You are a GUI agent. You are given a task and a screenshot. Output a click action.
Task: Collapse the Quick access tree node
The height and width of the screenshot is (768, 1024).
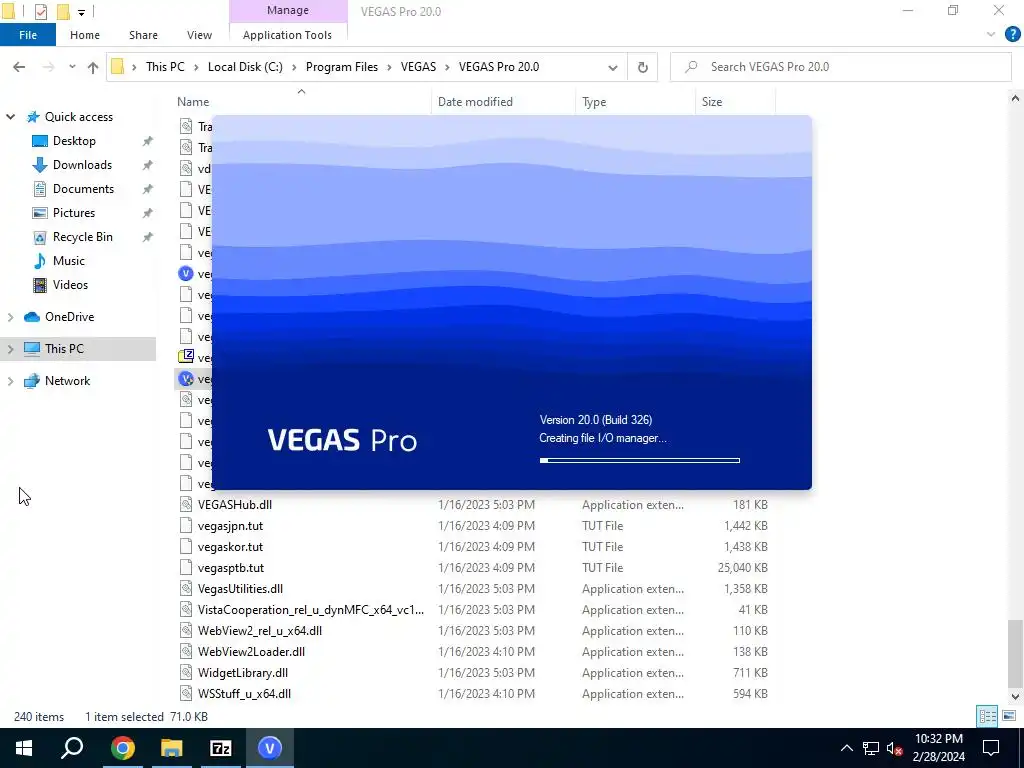pos(10,117)
